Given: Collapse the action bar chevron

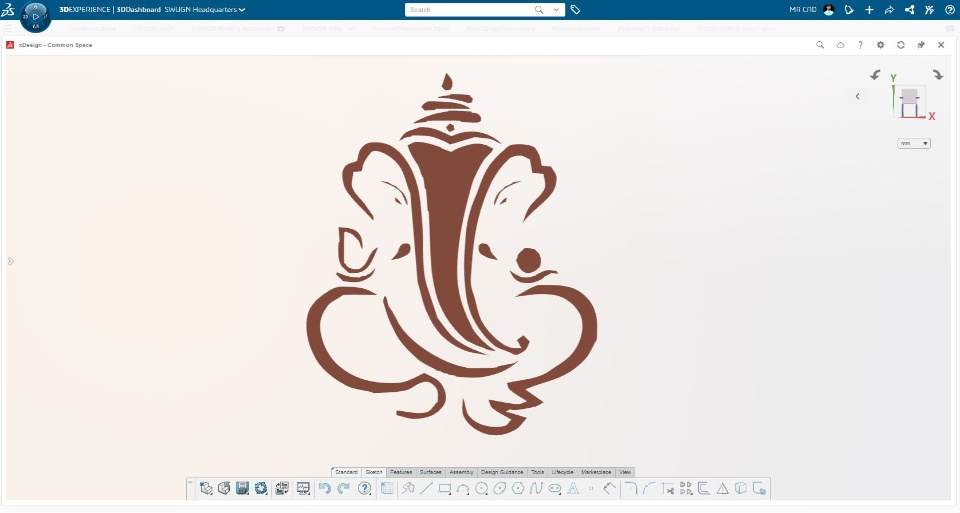Looking at the screenshot, I should [190, 484].
